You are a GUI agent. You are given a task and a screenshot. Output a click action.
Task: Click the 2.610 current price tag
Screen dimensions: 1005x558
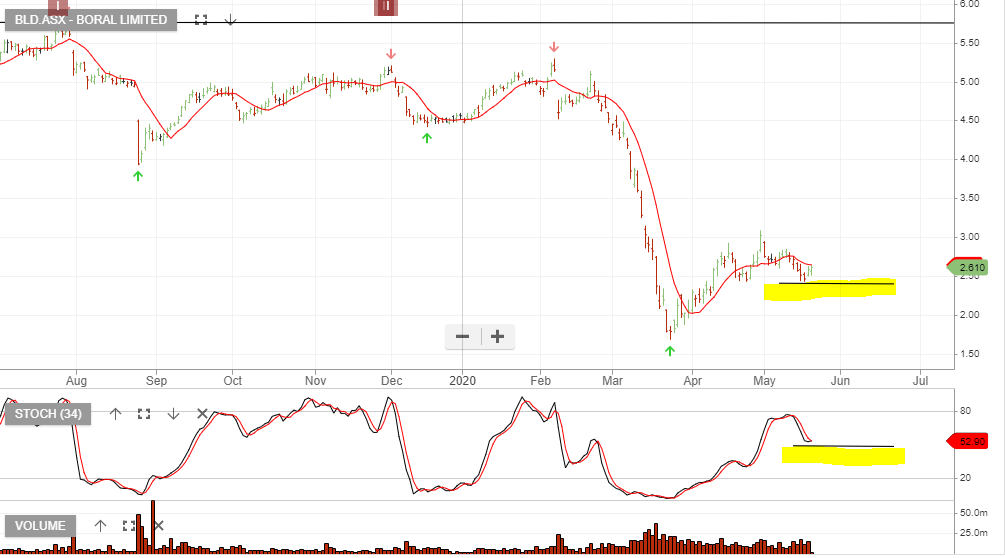click(x=968, y=267)
